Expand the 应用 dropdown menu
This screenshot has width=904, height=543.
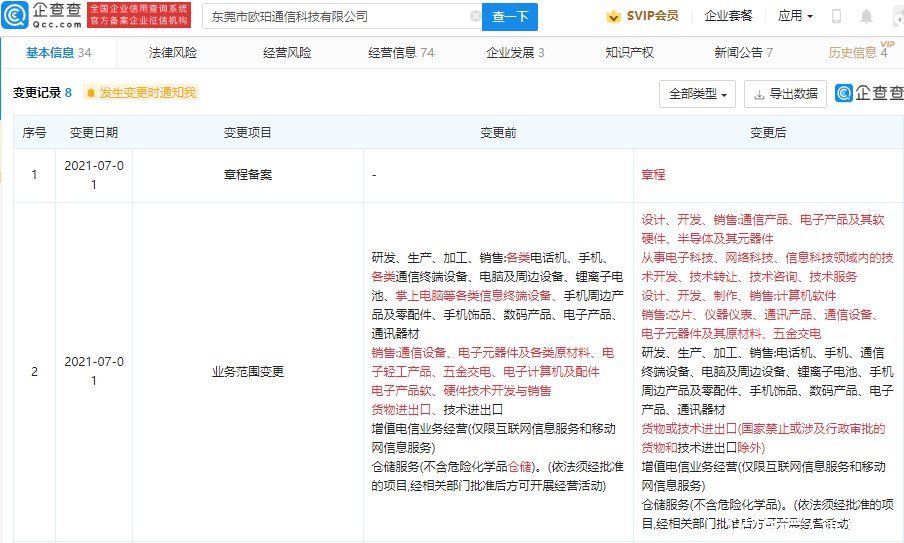click(x=796, y=16)
